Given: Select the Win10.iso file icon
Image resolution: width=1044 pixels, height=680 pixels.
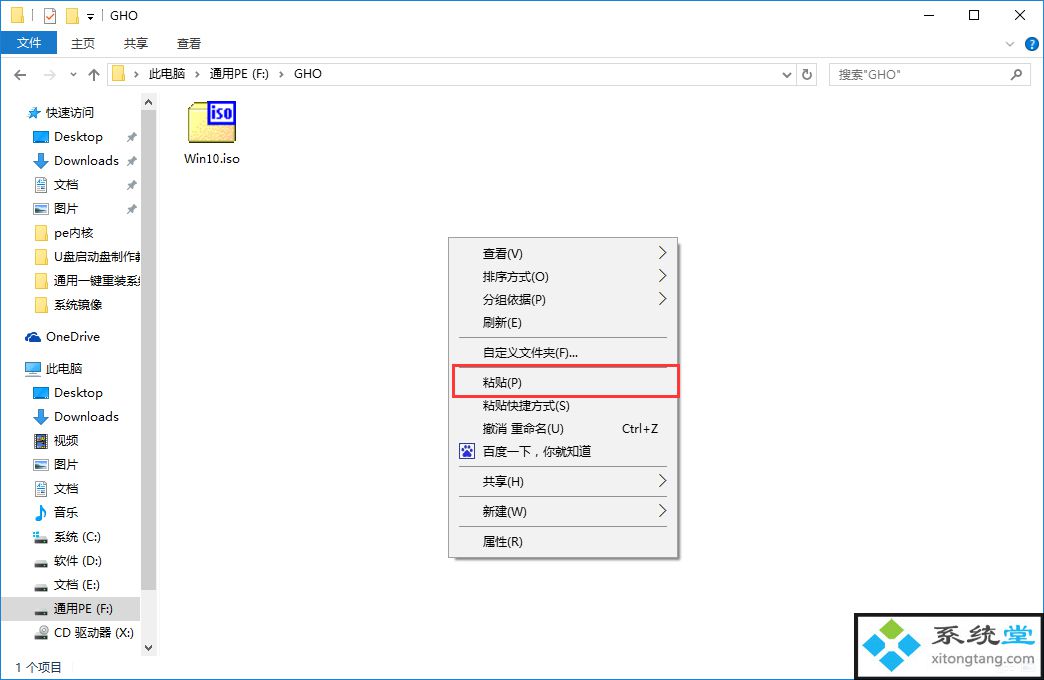Looking at the screenshot, I should tap(212, 122).
